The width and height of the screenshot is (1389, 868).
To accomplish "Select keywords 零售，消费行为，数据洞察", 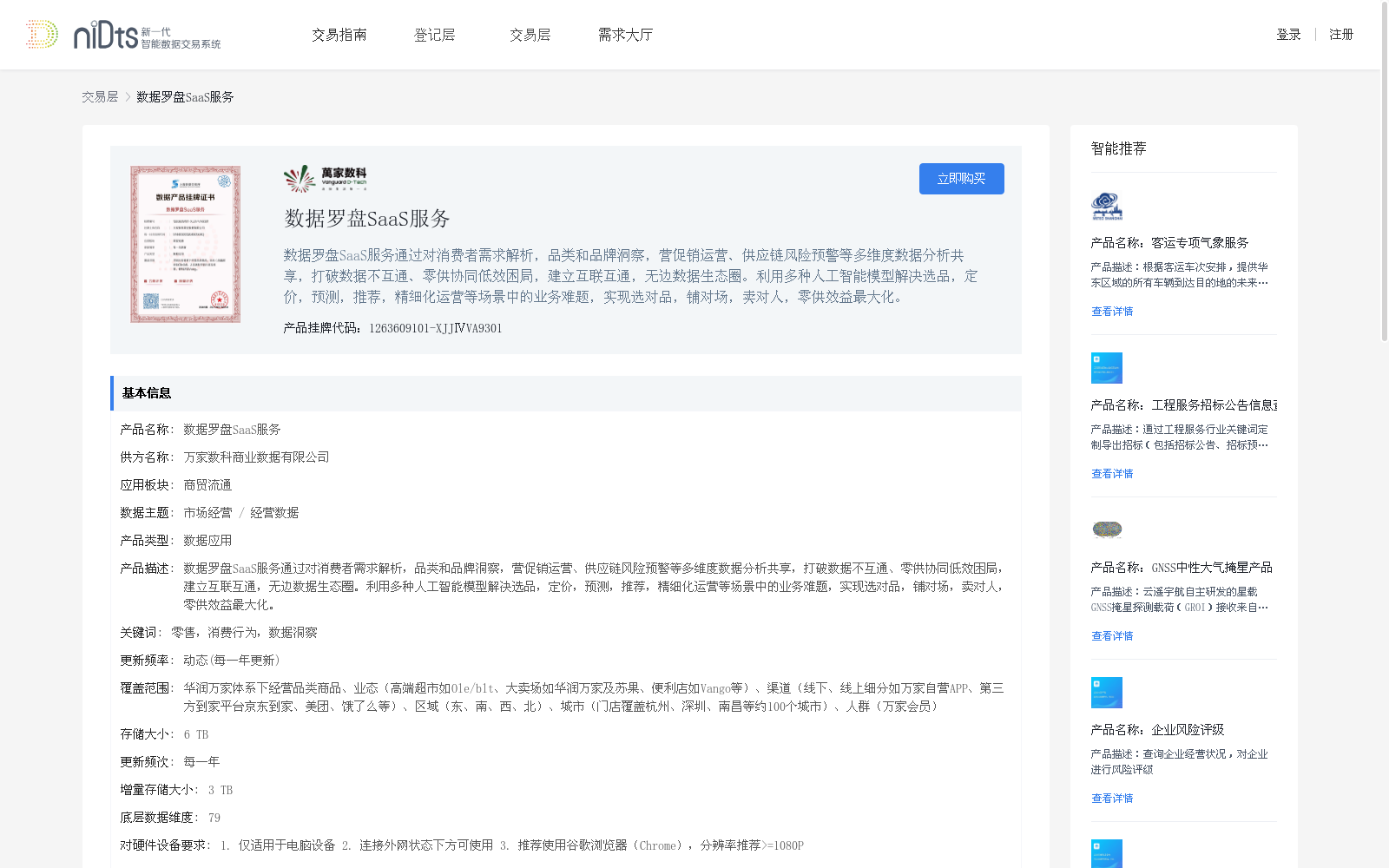I will coord(244,633).
